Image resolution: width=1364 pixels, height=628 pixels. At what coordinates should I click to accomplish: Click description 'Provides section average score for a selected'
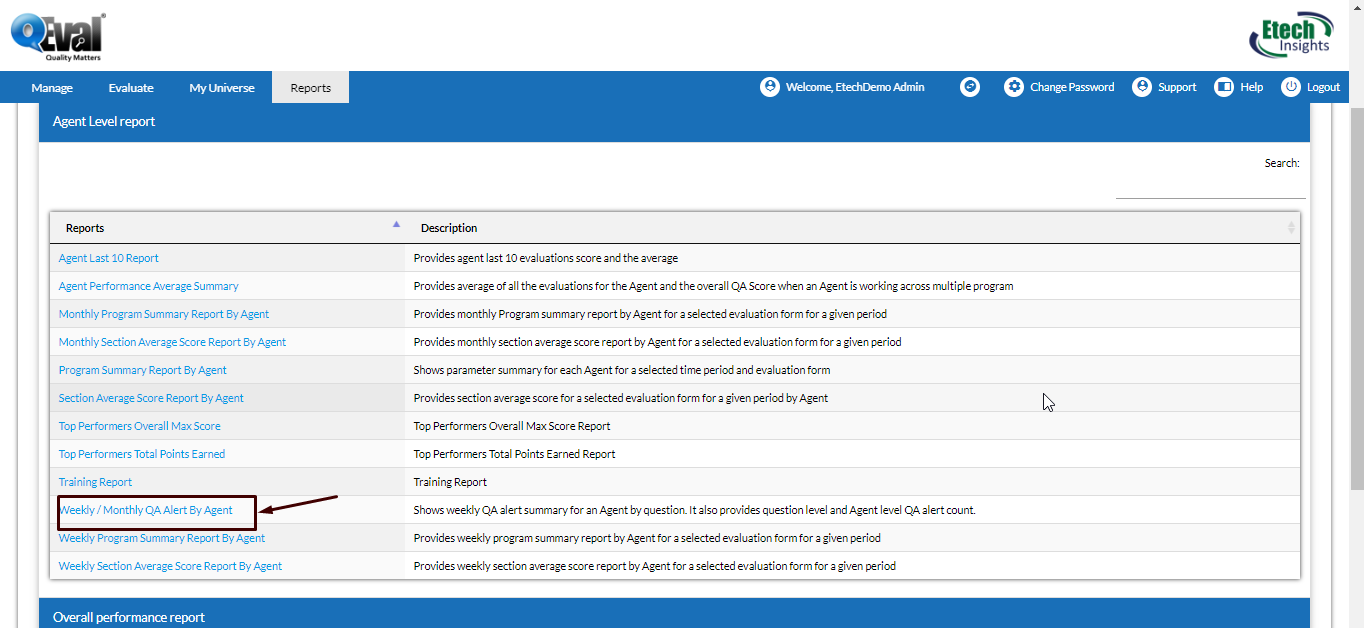tap(621, 398)
